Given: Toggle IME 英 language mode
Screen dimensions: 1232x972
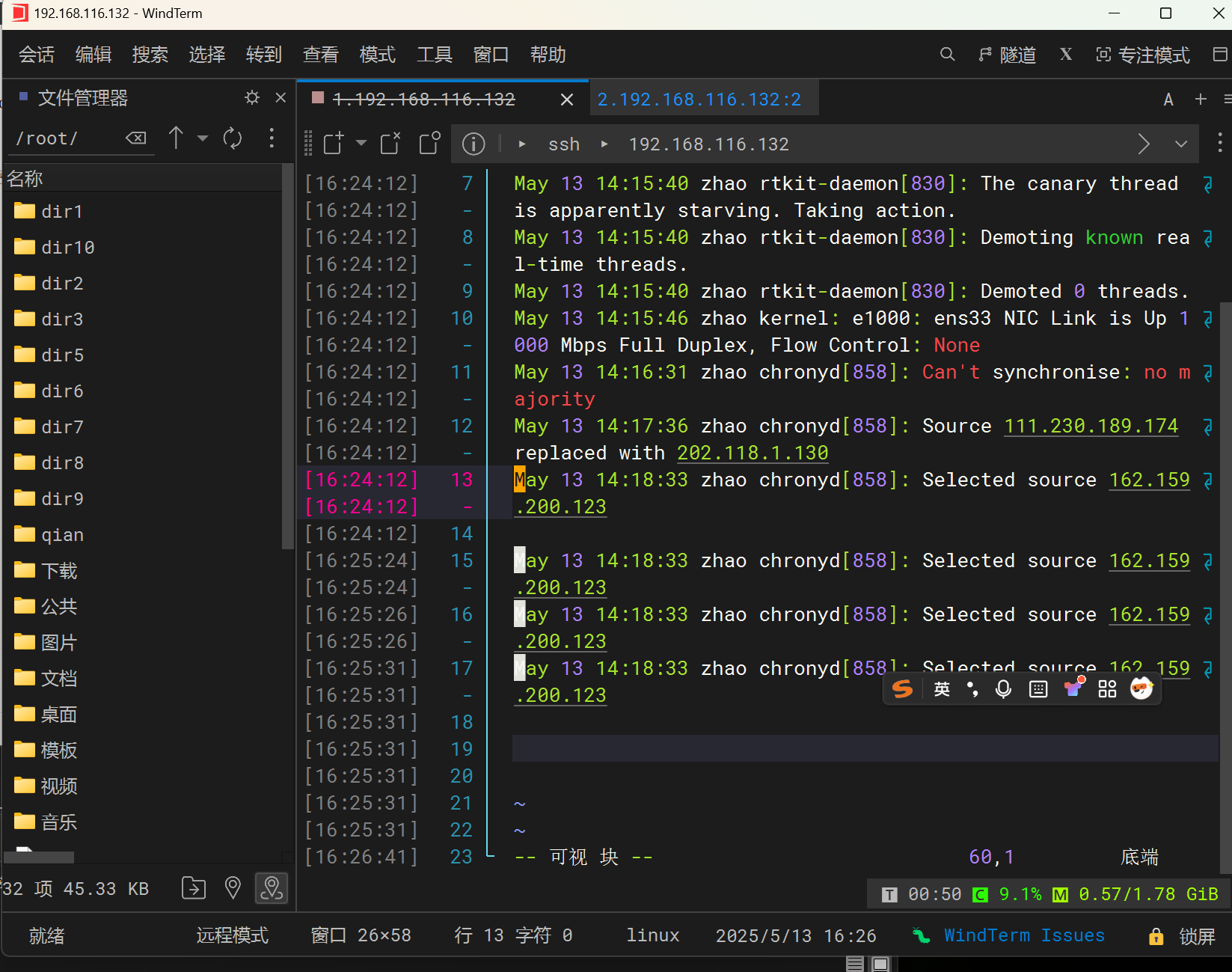Looking at the screenshot, I should click(942, 689).
